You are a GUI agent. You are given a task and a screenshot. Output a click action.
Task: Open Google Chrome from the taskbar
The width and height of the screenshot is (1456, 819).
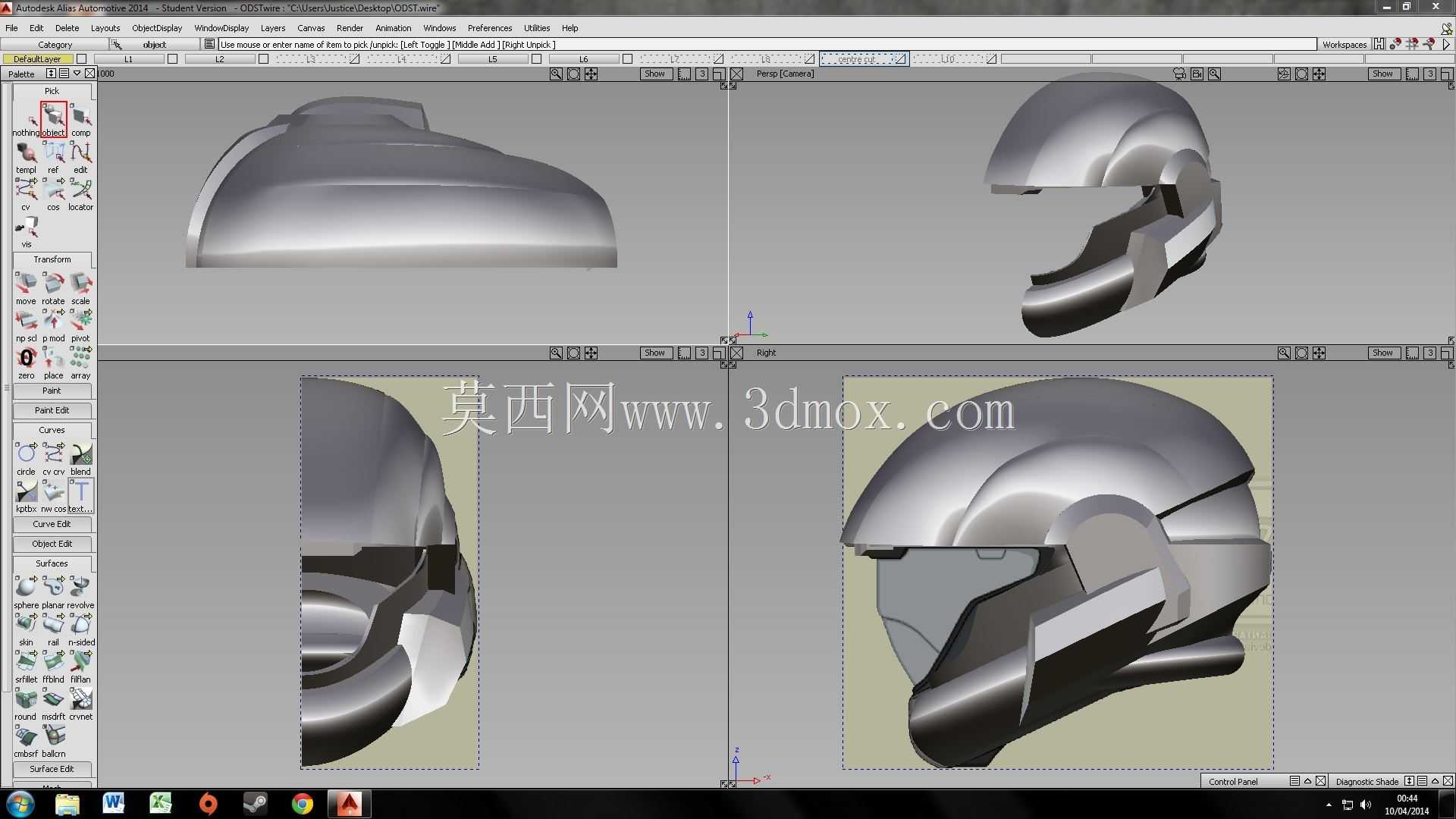coord(302,804)
